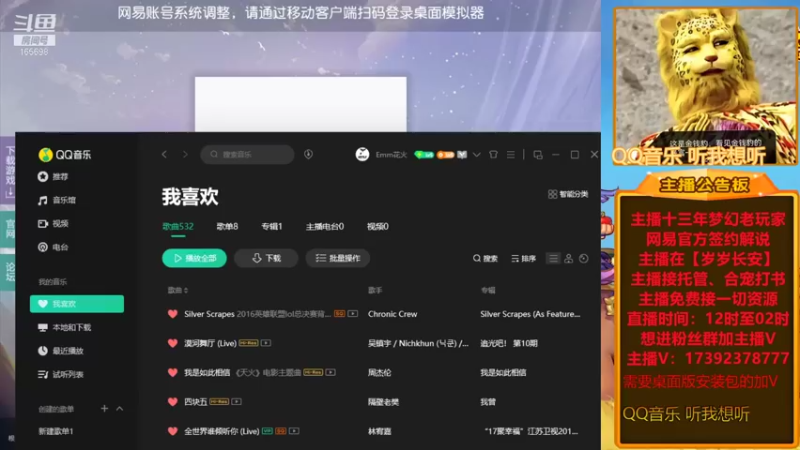This screenshot has height=450, width=800.
Task: Open artist Chronic Crew
Action: 392,314
